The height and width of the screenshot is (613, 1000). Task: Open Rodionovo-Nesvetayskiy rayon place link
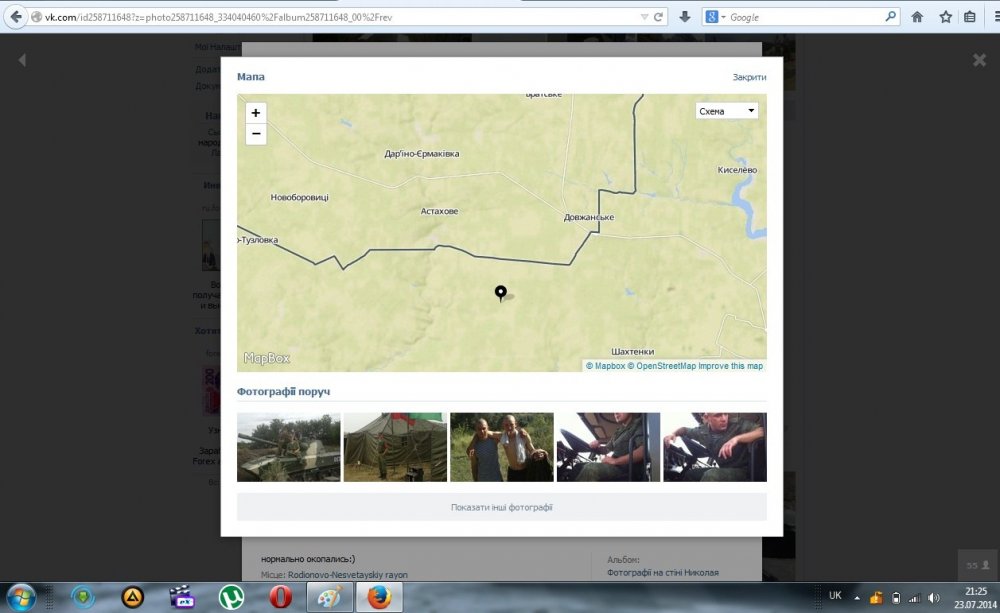pyautogui.click(x=348, y=575)
